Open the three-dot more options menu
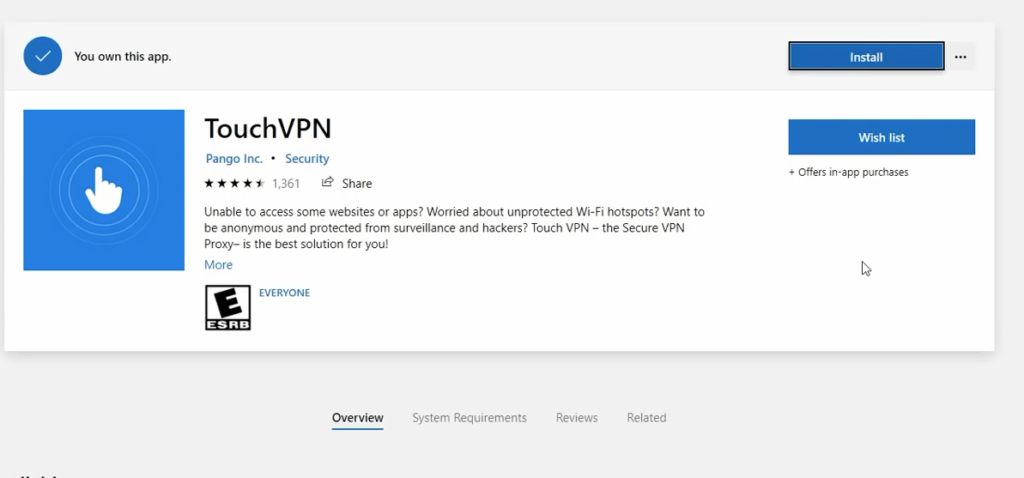The height and width of the screenshot is (478, 1024). [960, 57]
